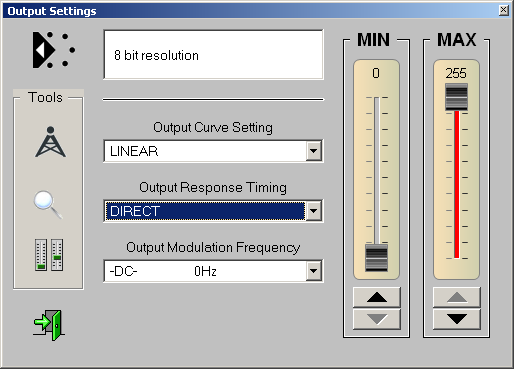The image size is (514, 369).
Task: Select the highlighted DIRECT combo box
Action: [213, 211]
